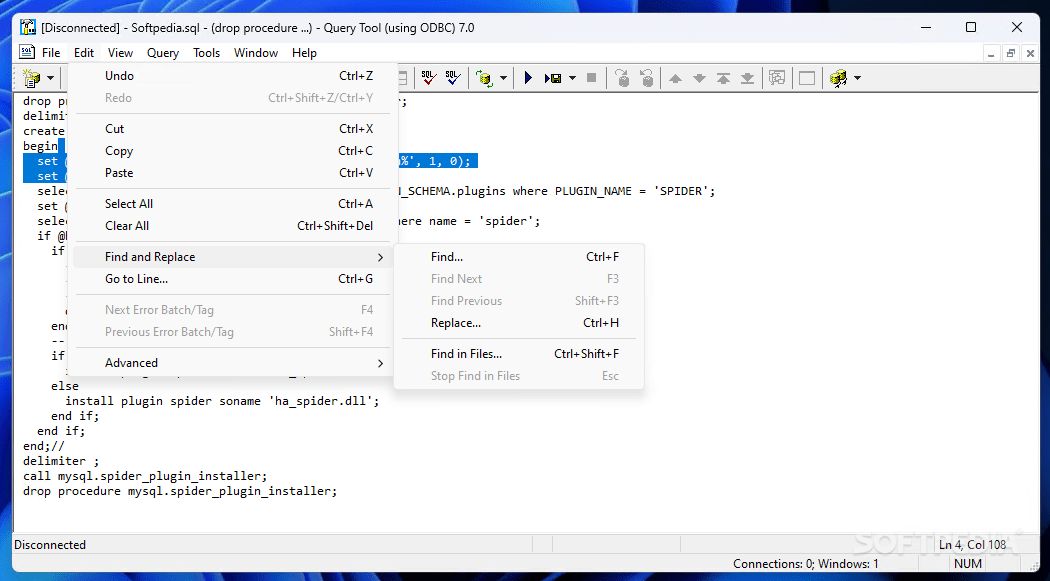The image size is (1050, 581).
Task: Click the refresh database toolbar icon
Action: [x=484, y=78]
